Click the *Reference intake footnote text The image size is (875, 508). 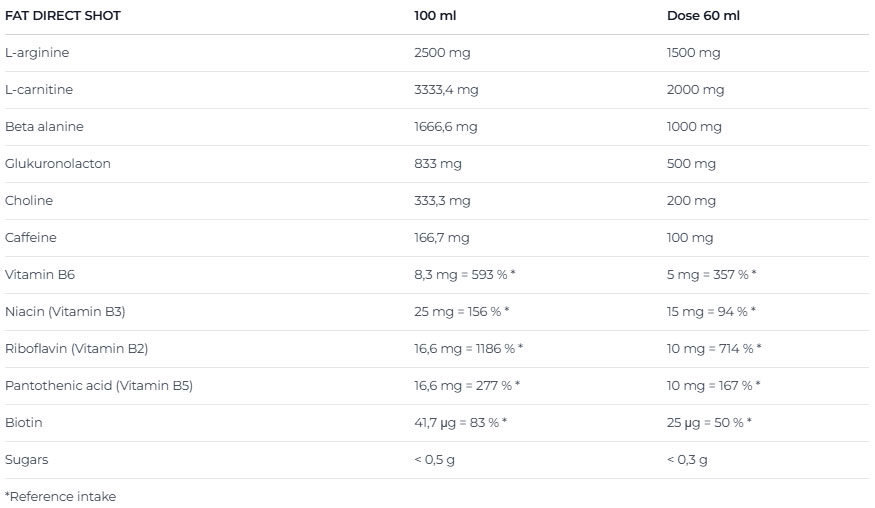[x=60, y=496]
